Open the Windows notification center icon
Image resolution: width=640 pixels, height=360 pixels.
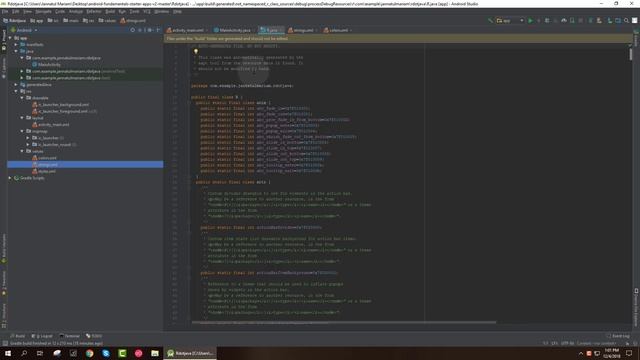coord(629,353)
